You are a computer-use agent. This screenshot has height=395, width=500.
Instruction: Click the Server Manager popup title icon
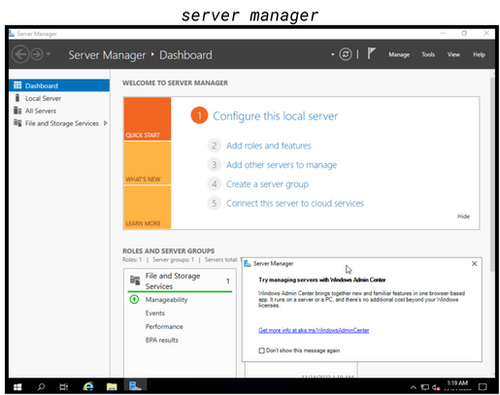[x=247, y=264]
